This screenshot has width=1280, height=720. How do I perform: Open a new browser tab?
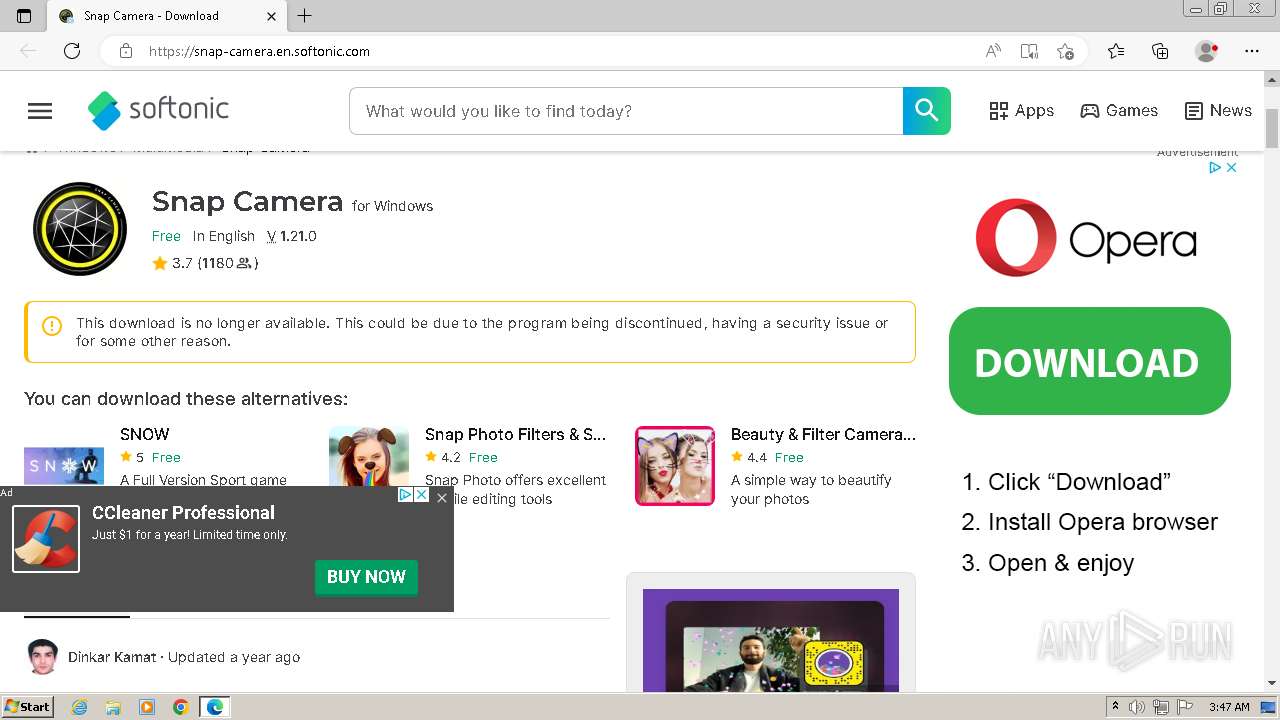point(305,16)
